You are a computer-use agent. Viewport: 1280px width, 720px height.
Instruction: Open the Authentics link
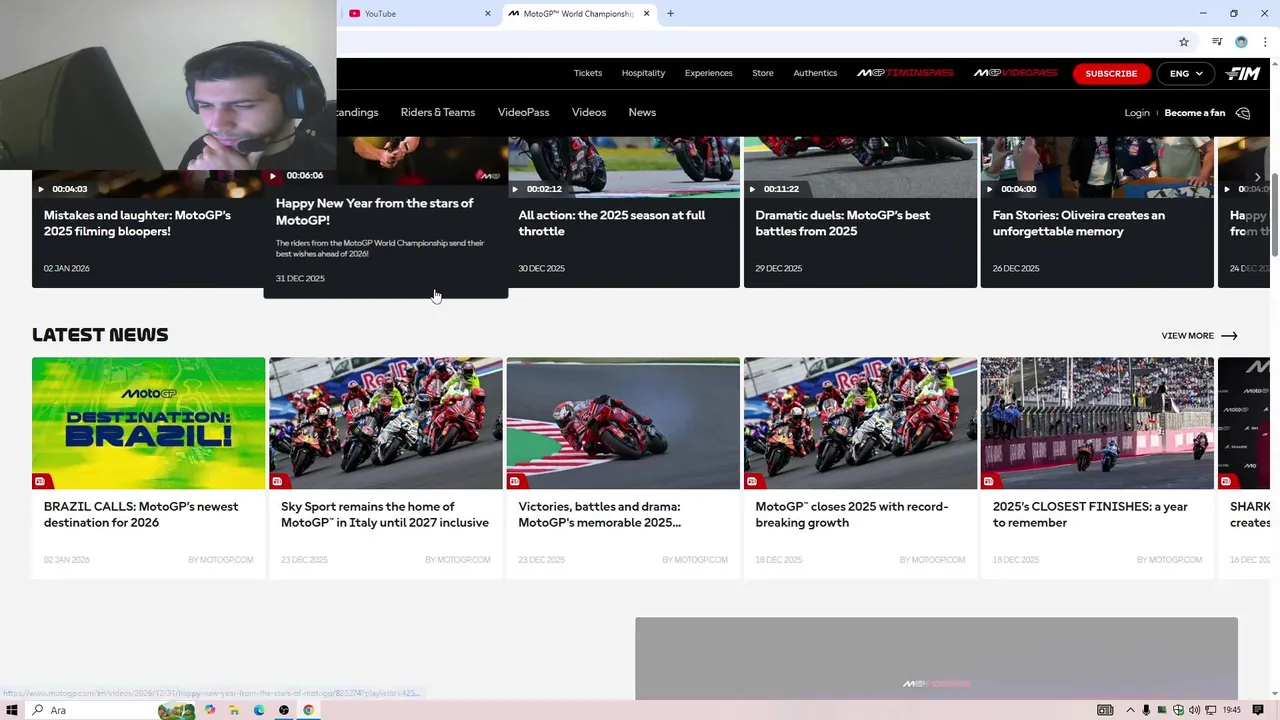[x=815, y=73]
